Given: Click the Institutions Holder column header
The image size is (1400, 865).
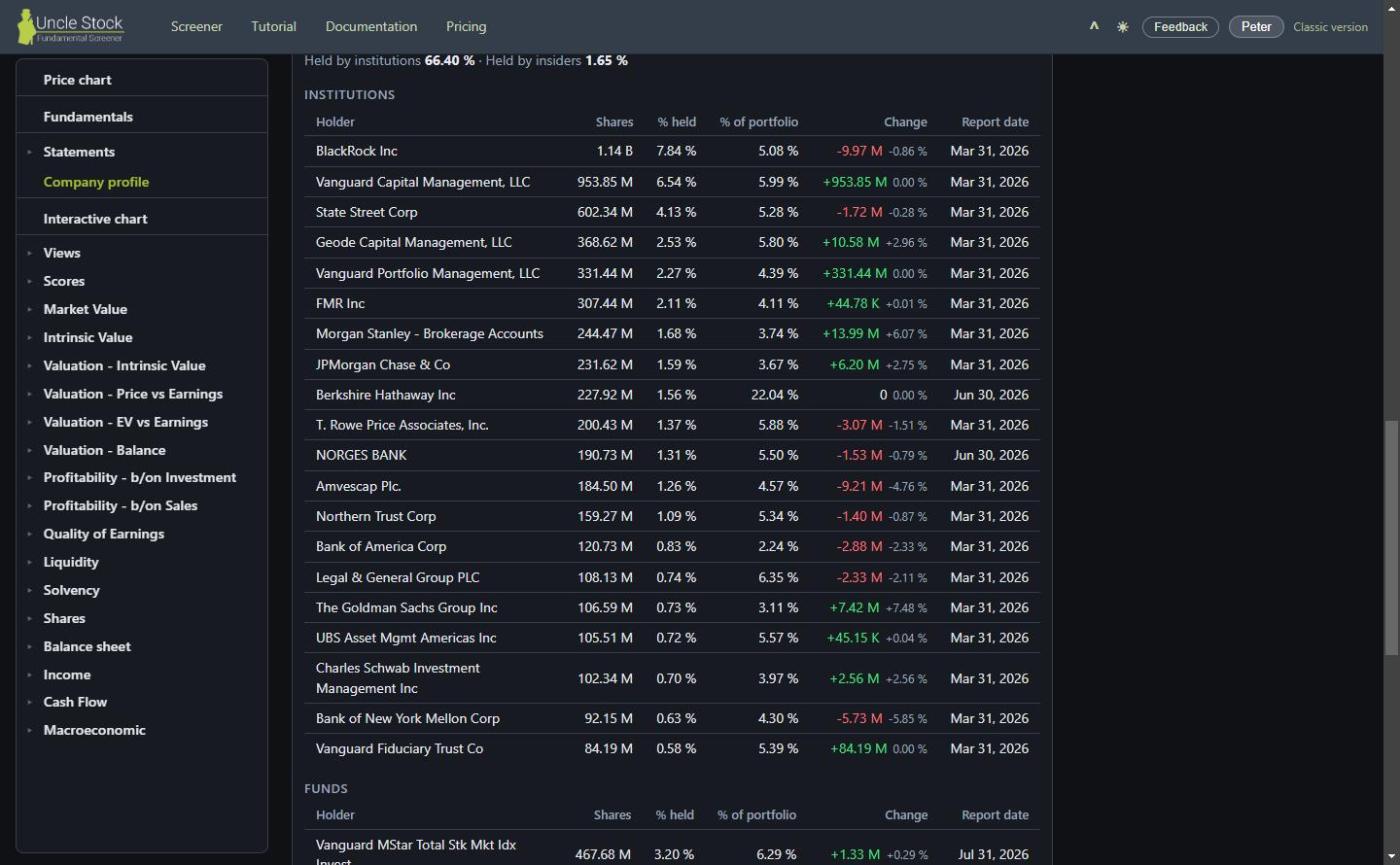Looking at the screenshot, I should (x=335, y=122).
